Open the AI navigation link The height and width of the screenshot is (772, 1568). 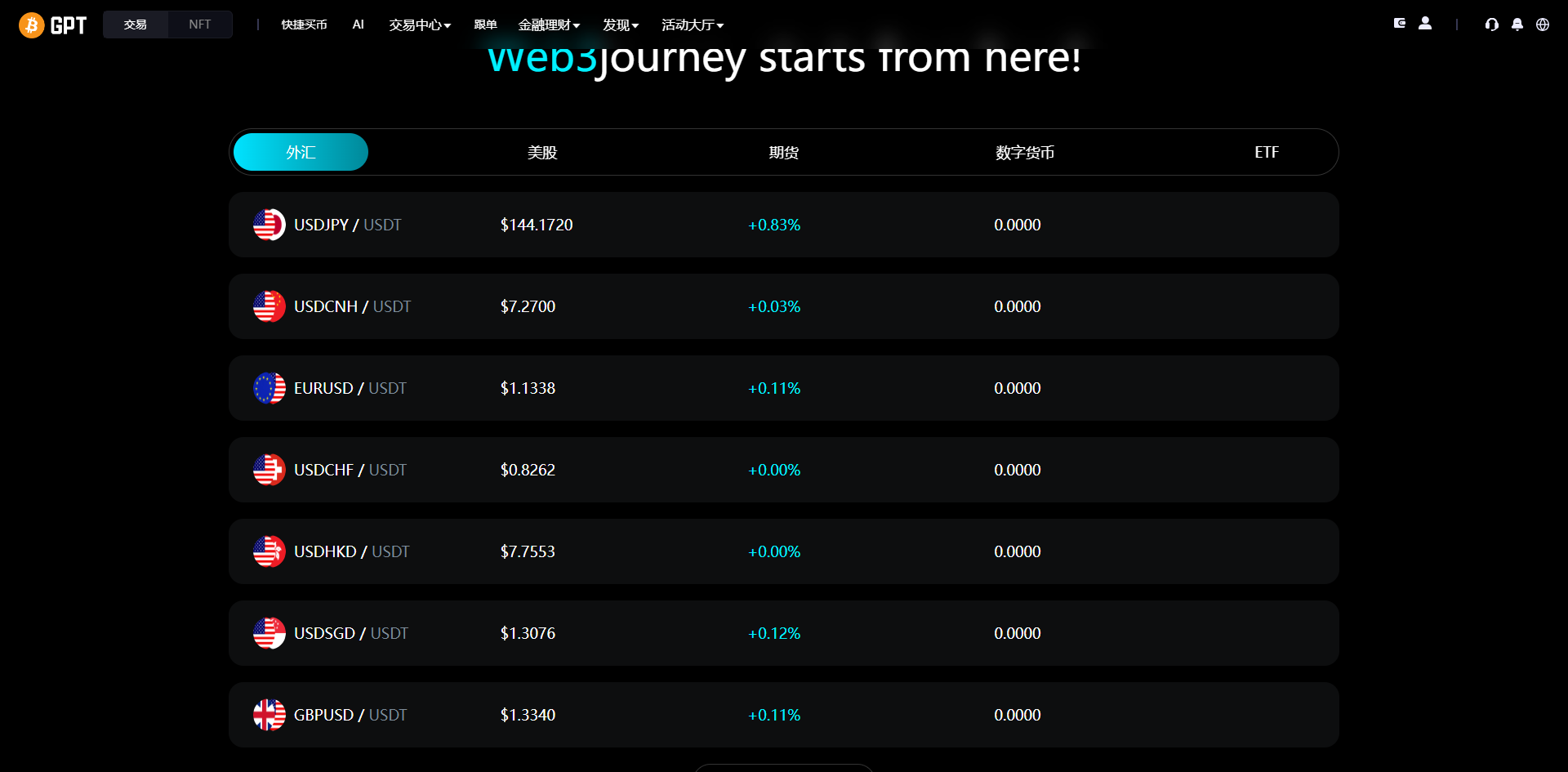[358, 25]
